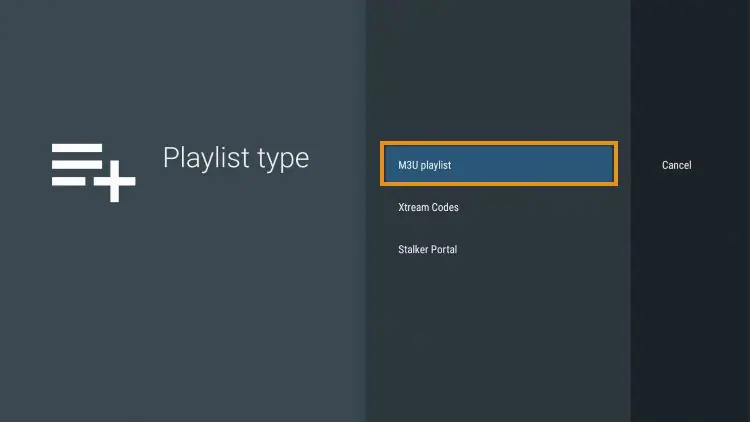Select the M3U playlist option
The width and height of the screenshot is (750, 422).
coord(498,164)
